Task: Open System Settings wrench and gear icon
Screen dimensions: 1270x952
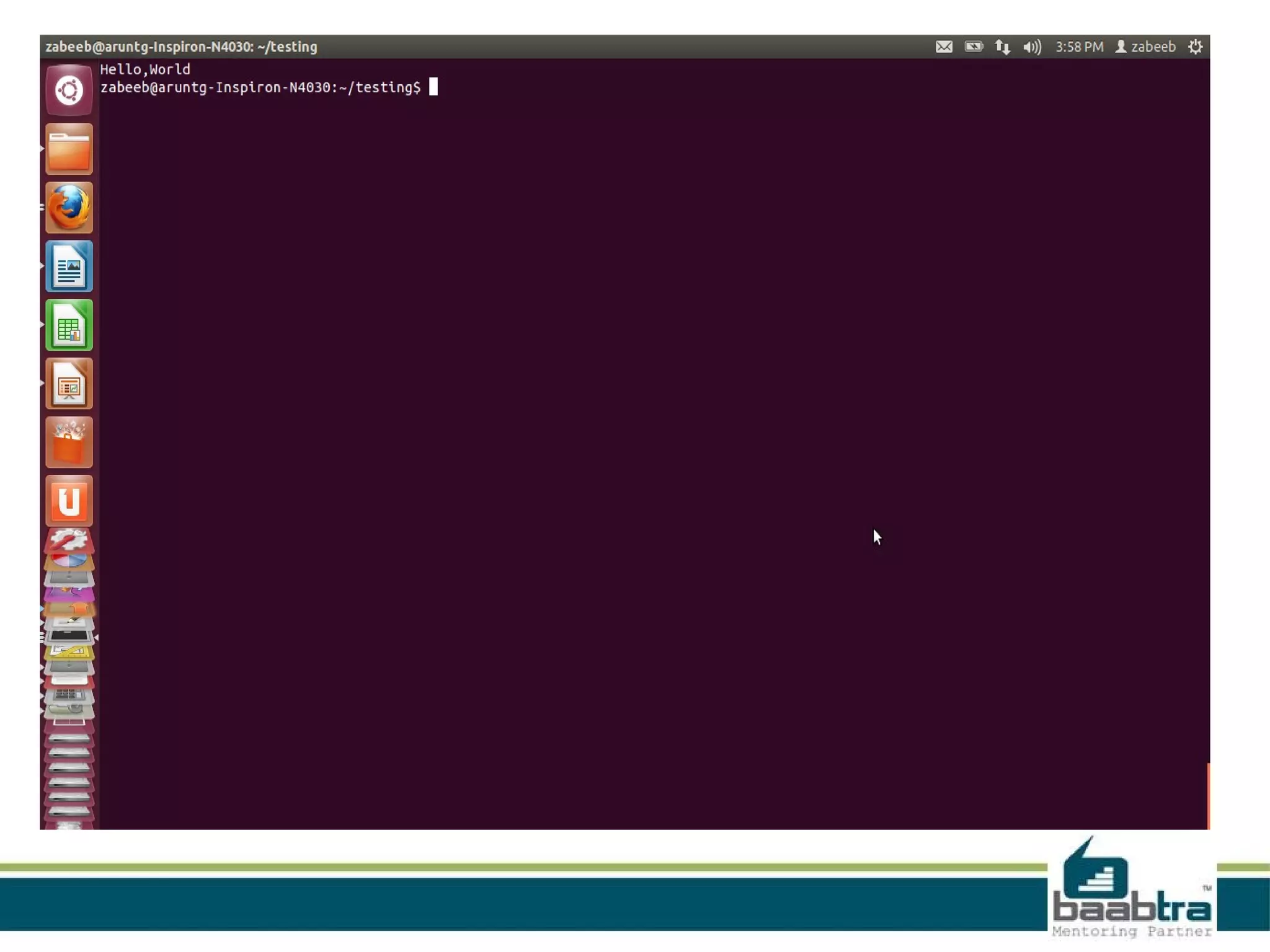Action: coord(69,540)
